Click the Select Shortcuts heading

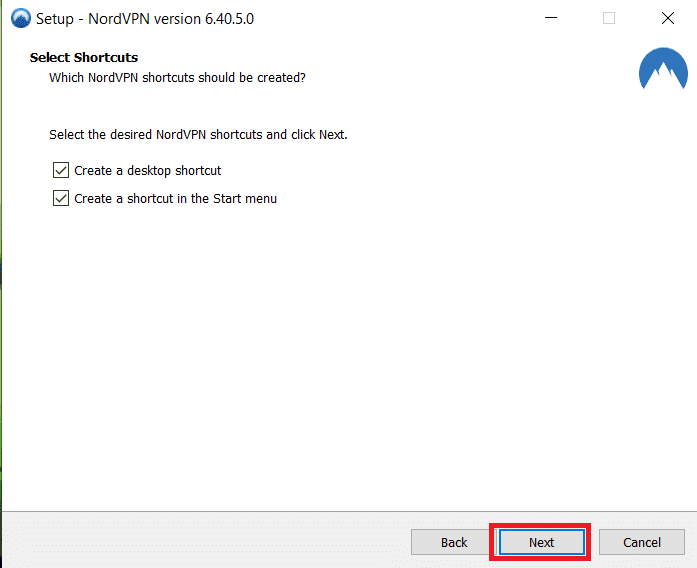coord(84,57)
